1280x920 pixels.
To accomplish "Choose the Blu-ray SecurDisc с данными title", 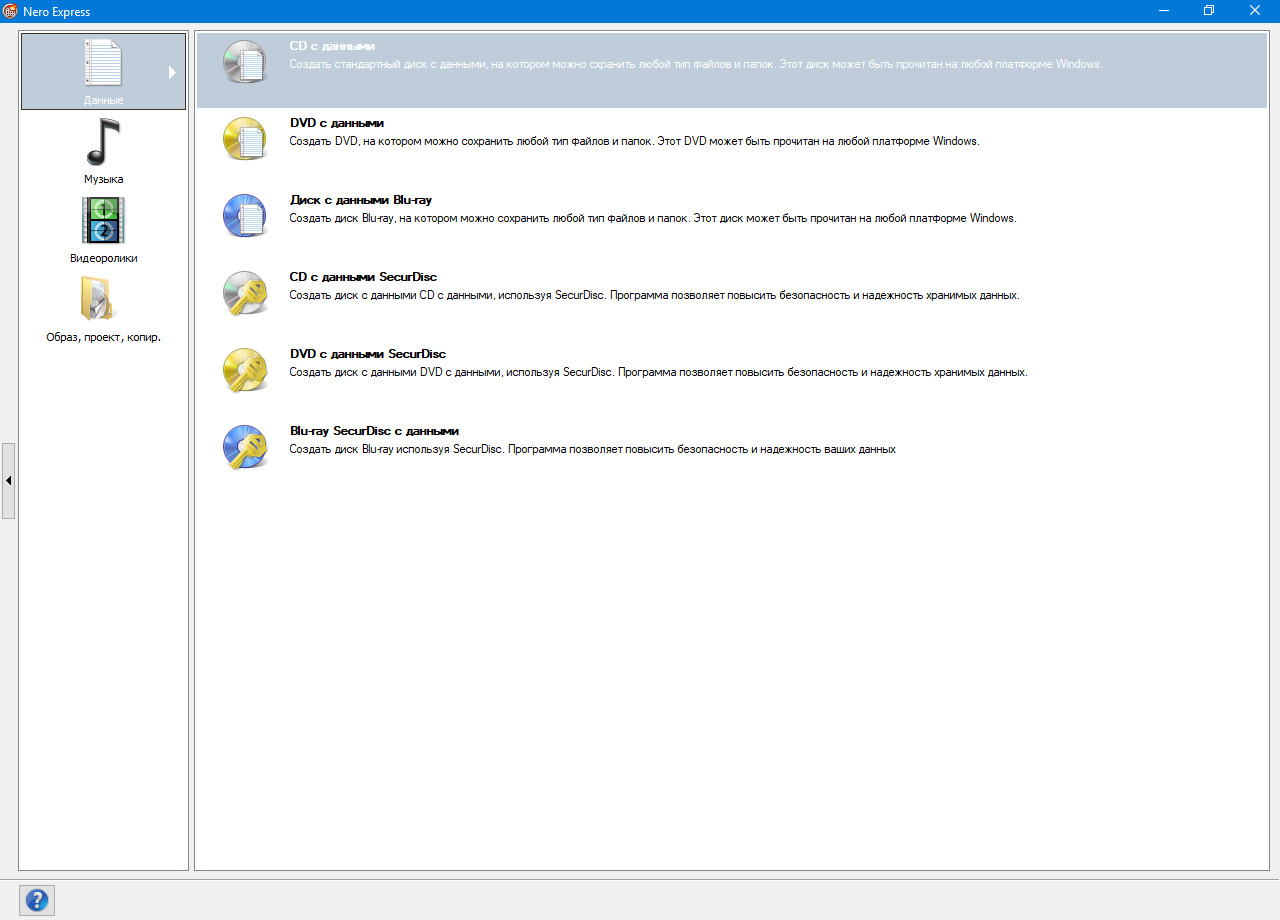I will coord(373,431).
